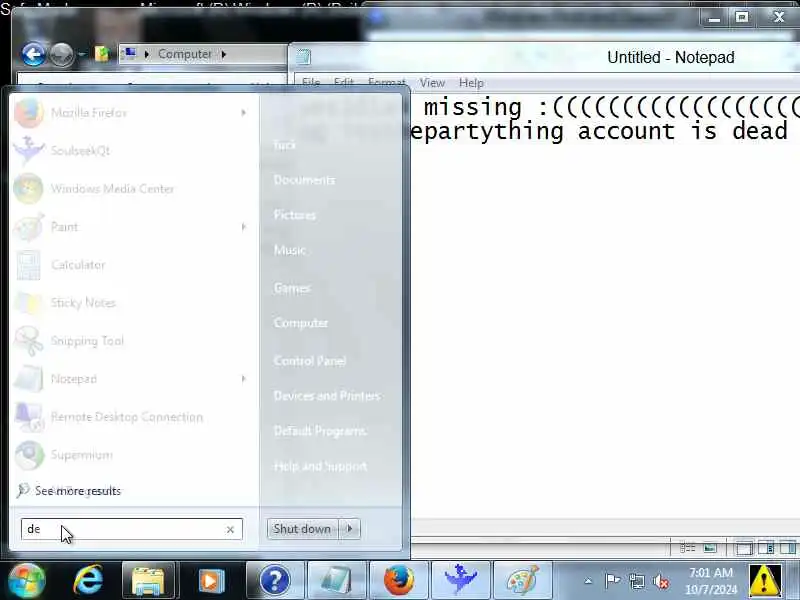Open Devices and Printers from Start menu

[x=327, y=396]
